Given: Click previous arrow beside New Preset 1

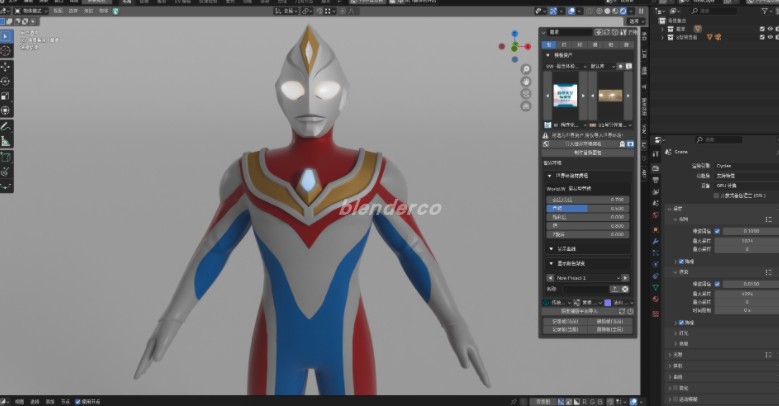Looking at the screenshot, I should click(550, 278).
